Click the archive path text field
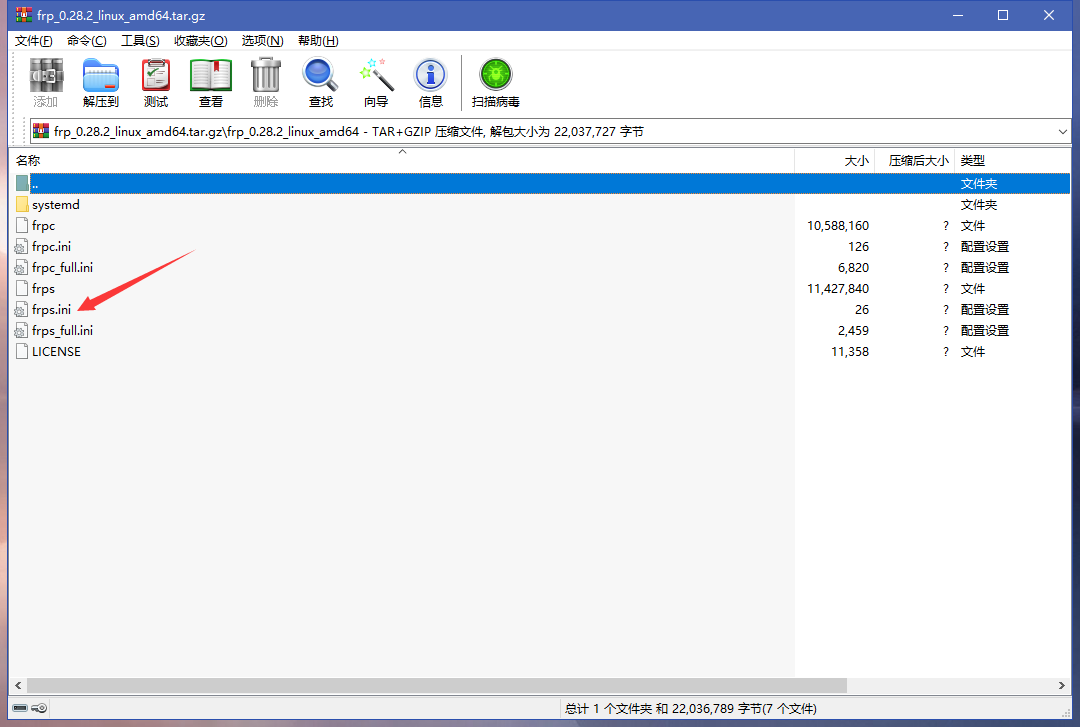The width and height of the screenshot is (1080, 727). (550, 131)
